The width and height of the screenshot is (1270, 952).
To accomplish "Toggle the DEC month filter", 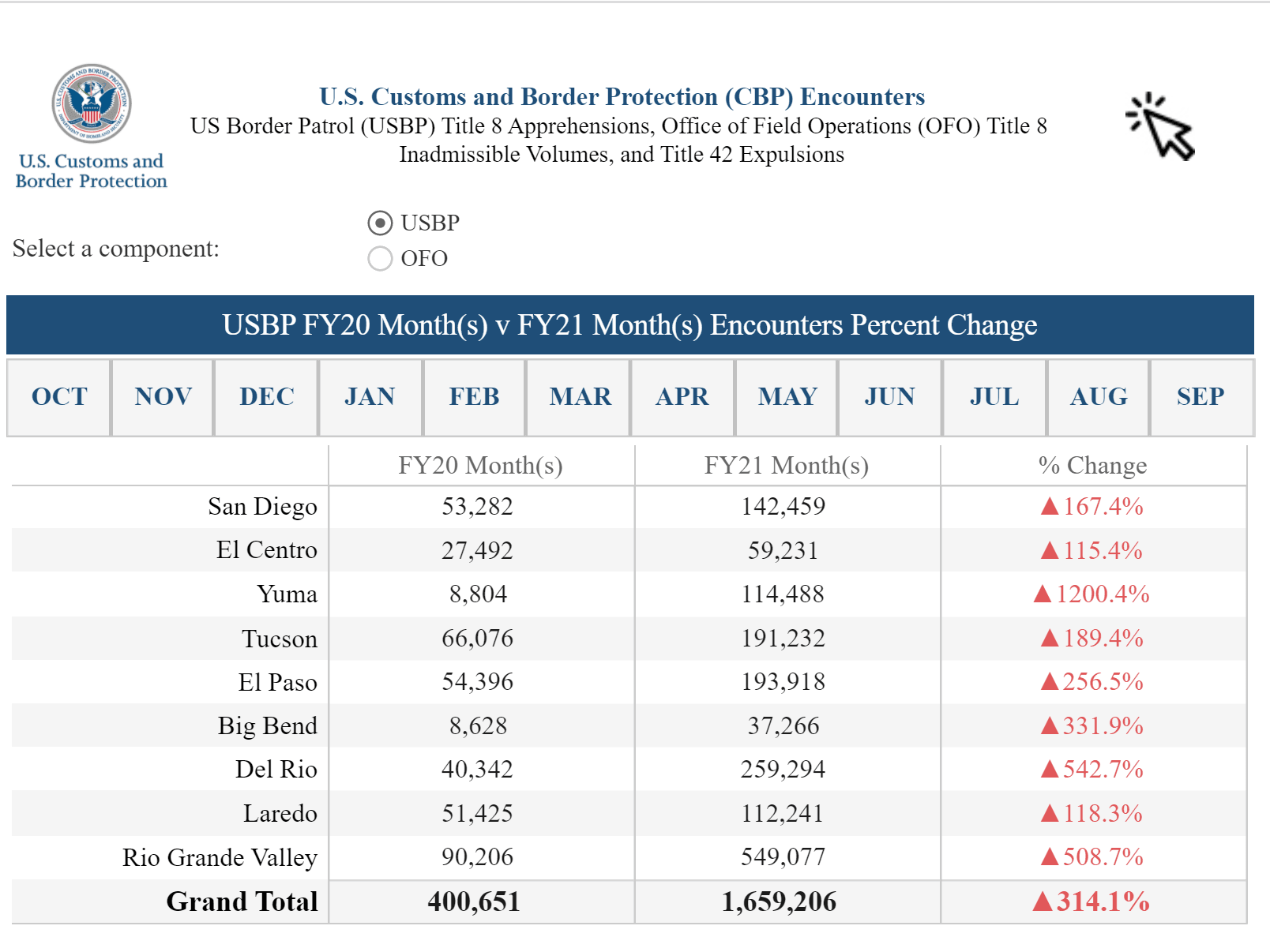I will point(267,397).
